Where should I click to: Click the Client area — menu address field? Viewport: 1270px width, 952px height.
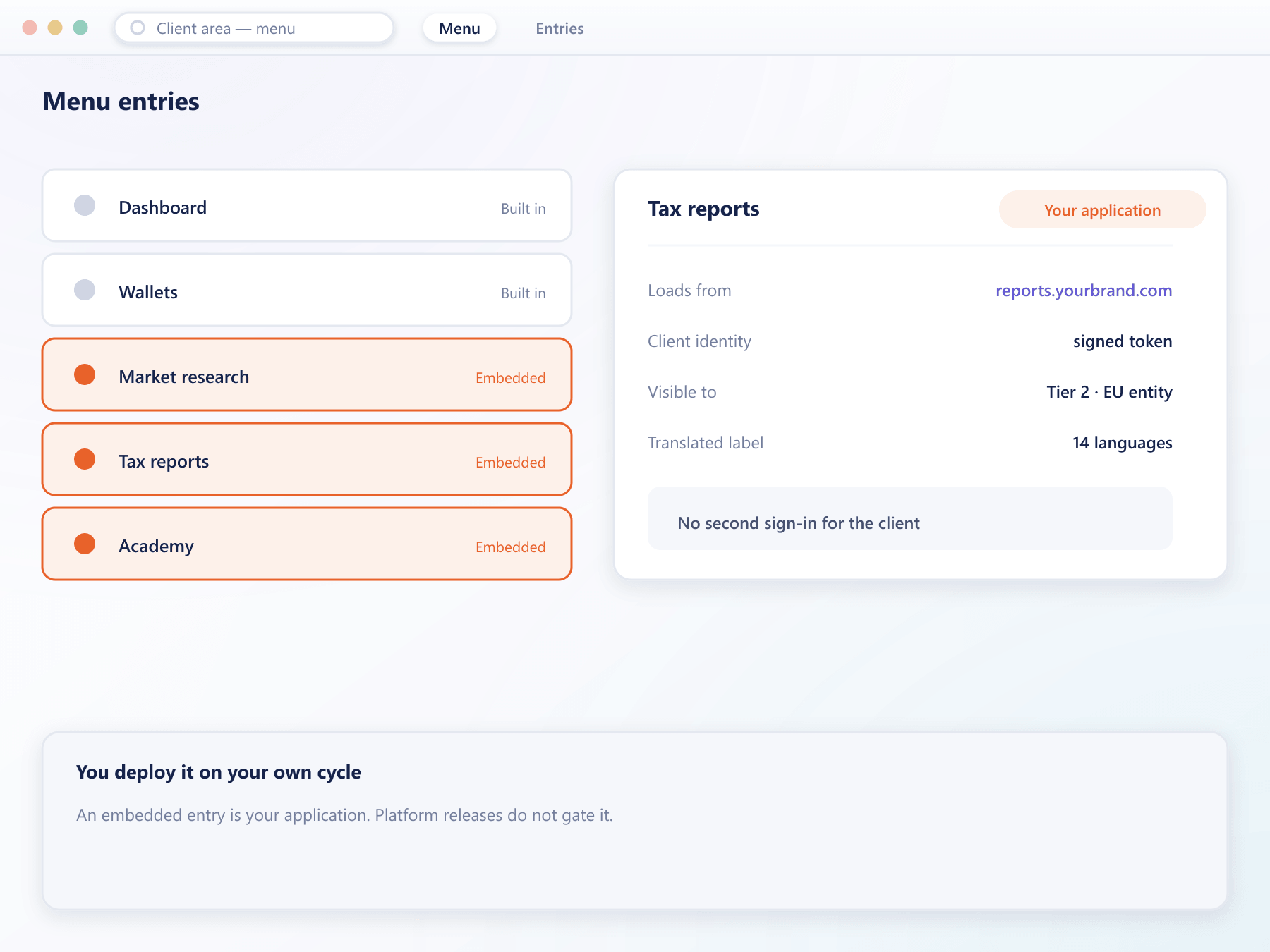254,28
